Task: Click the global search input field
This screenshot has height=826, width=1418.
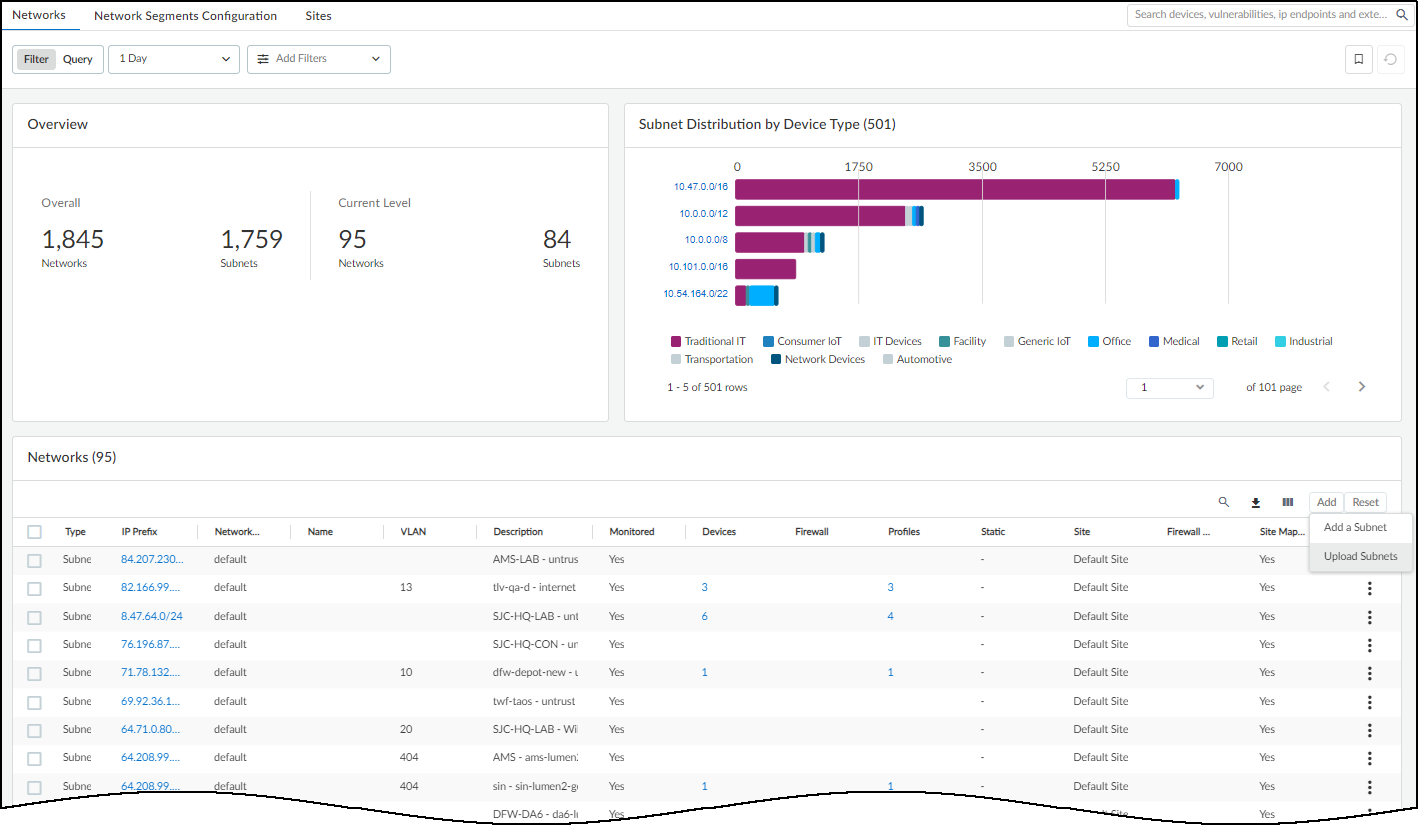Action: click(1260, 15)
